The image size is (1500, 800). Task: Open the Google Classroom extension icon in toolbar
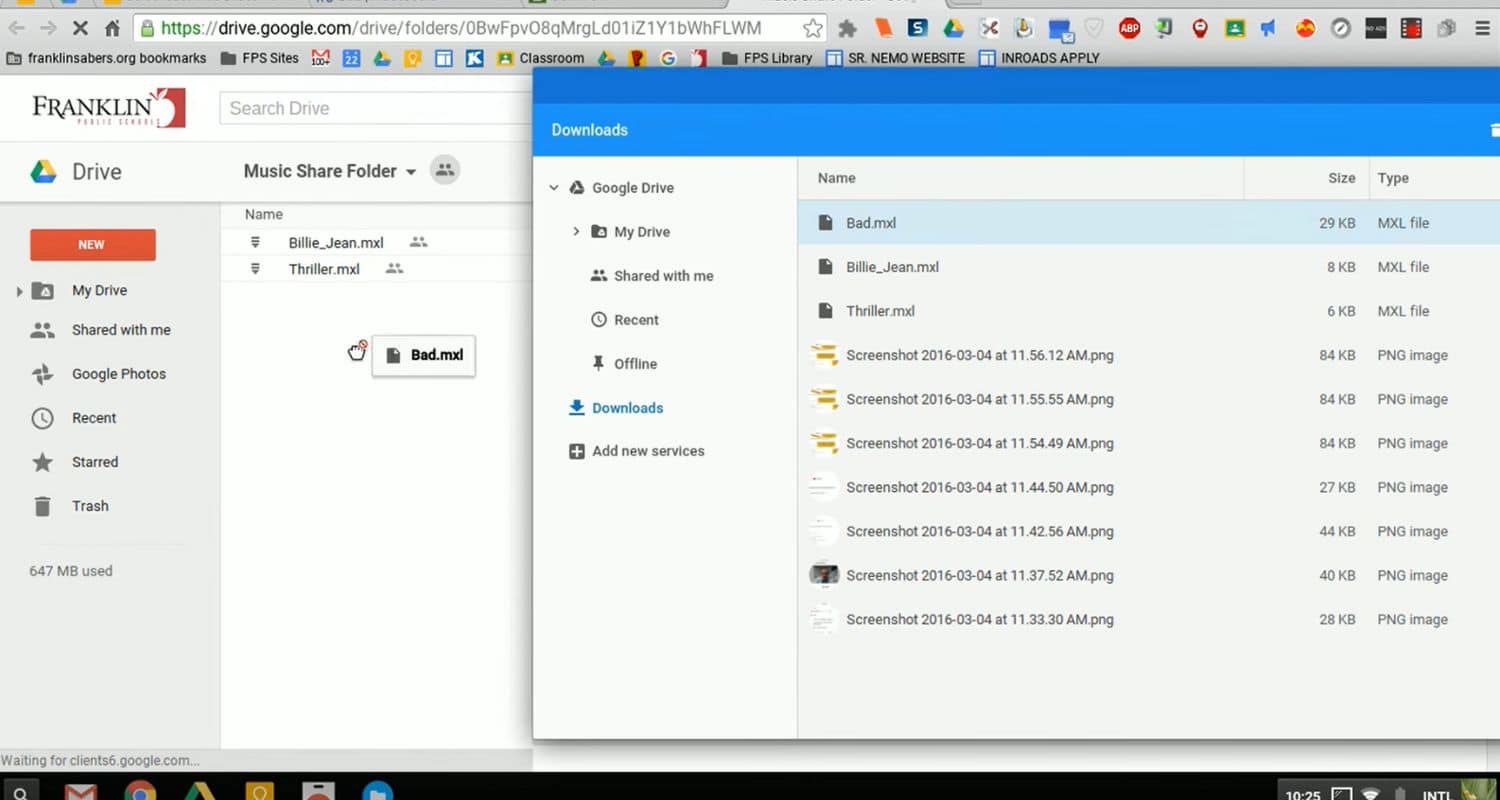point(1235,28)
